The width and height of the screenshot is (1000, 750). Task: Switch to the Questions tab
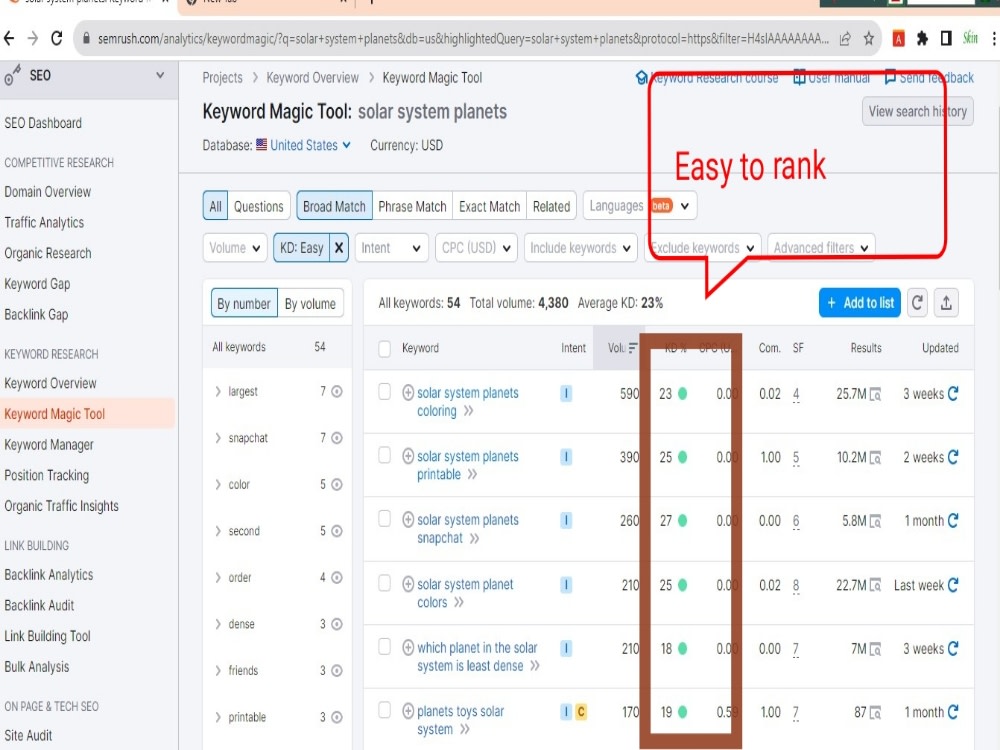[258, 207]
